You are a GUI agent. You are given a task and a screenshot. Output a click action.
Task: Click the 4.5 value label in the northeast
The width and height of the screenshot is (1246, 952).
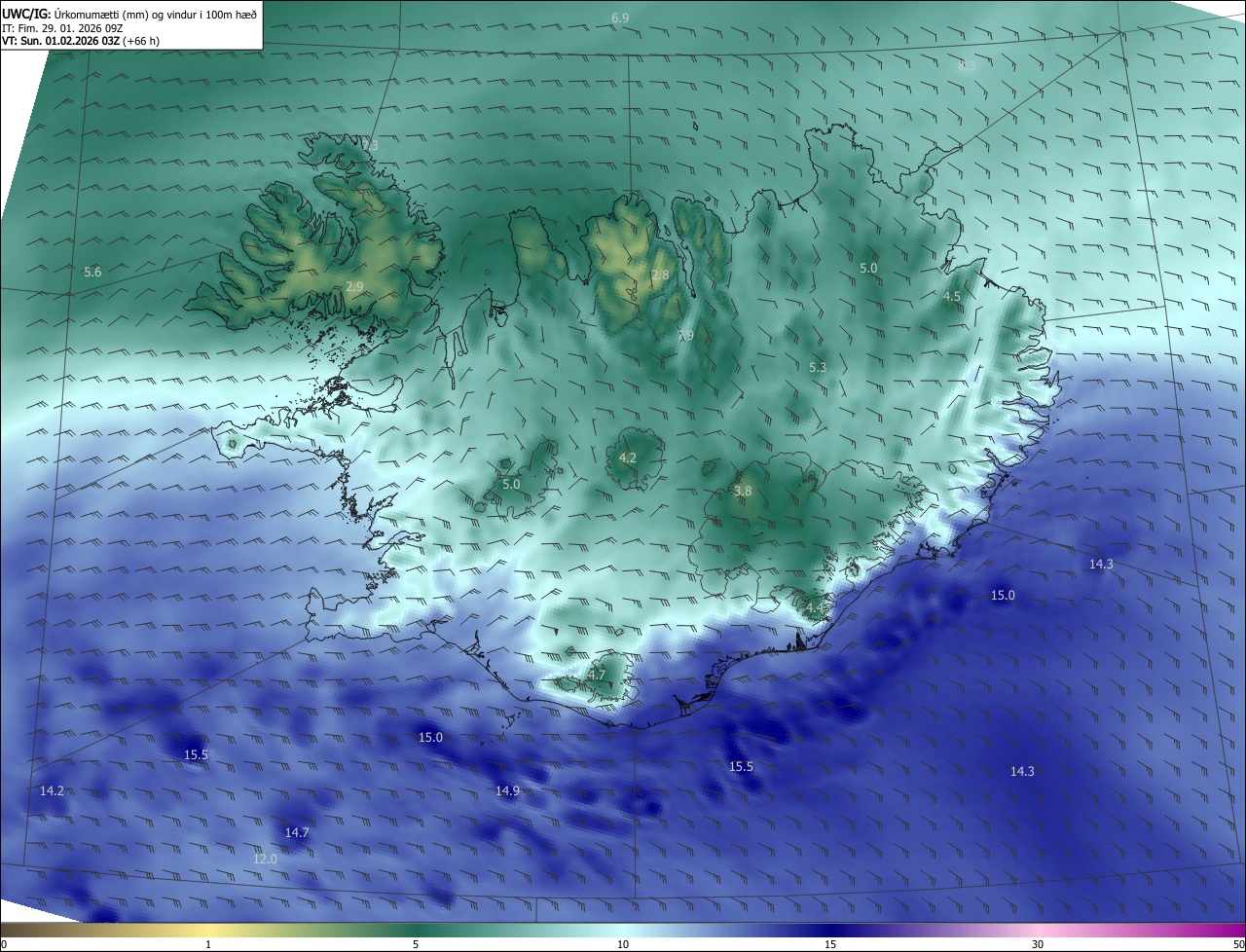tap(952, 296)
